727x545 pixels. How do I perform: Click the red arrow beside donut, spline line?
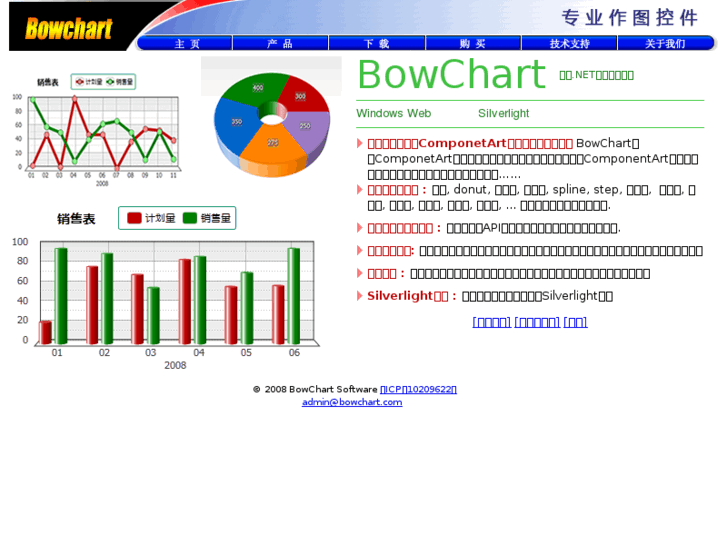359,189
